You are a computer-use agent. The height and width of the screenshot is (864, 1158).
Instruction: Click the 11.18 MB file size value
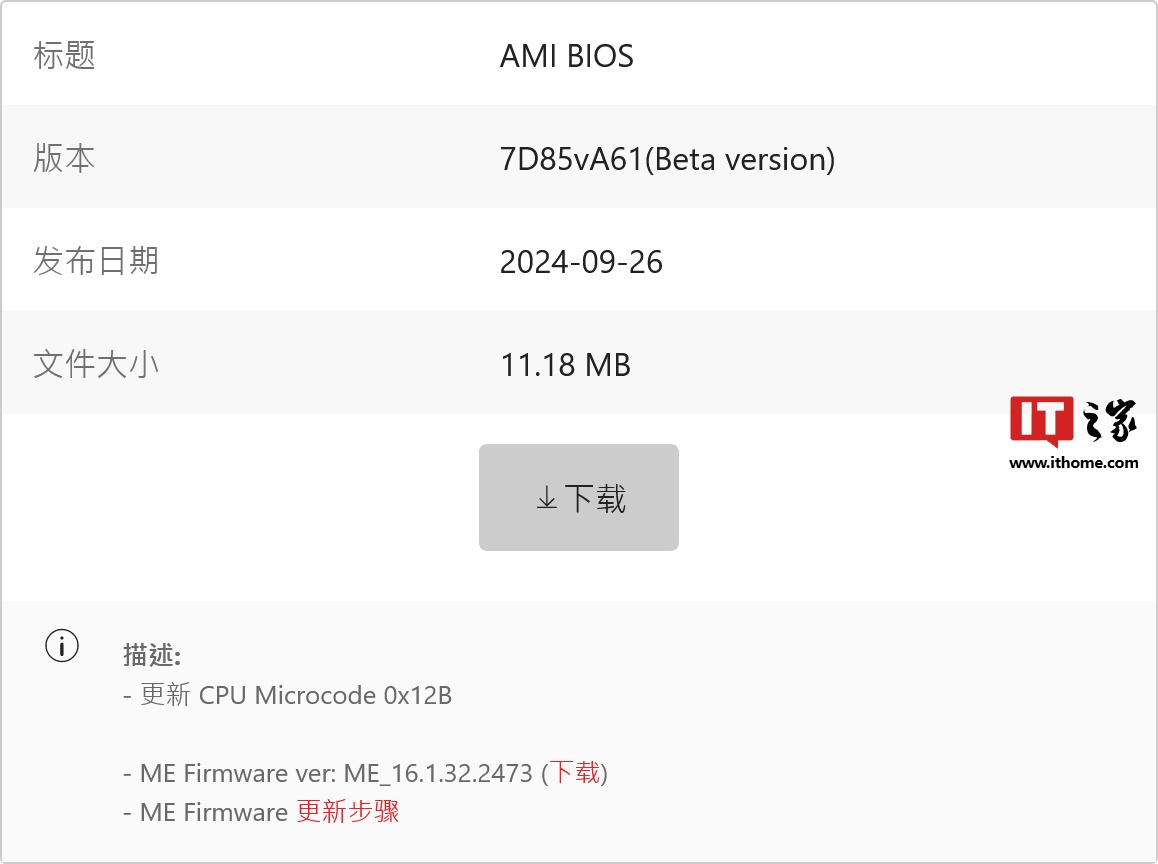pyautogui.click(x=565, y=365)
